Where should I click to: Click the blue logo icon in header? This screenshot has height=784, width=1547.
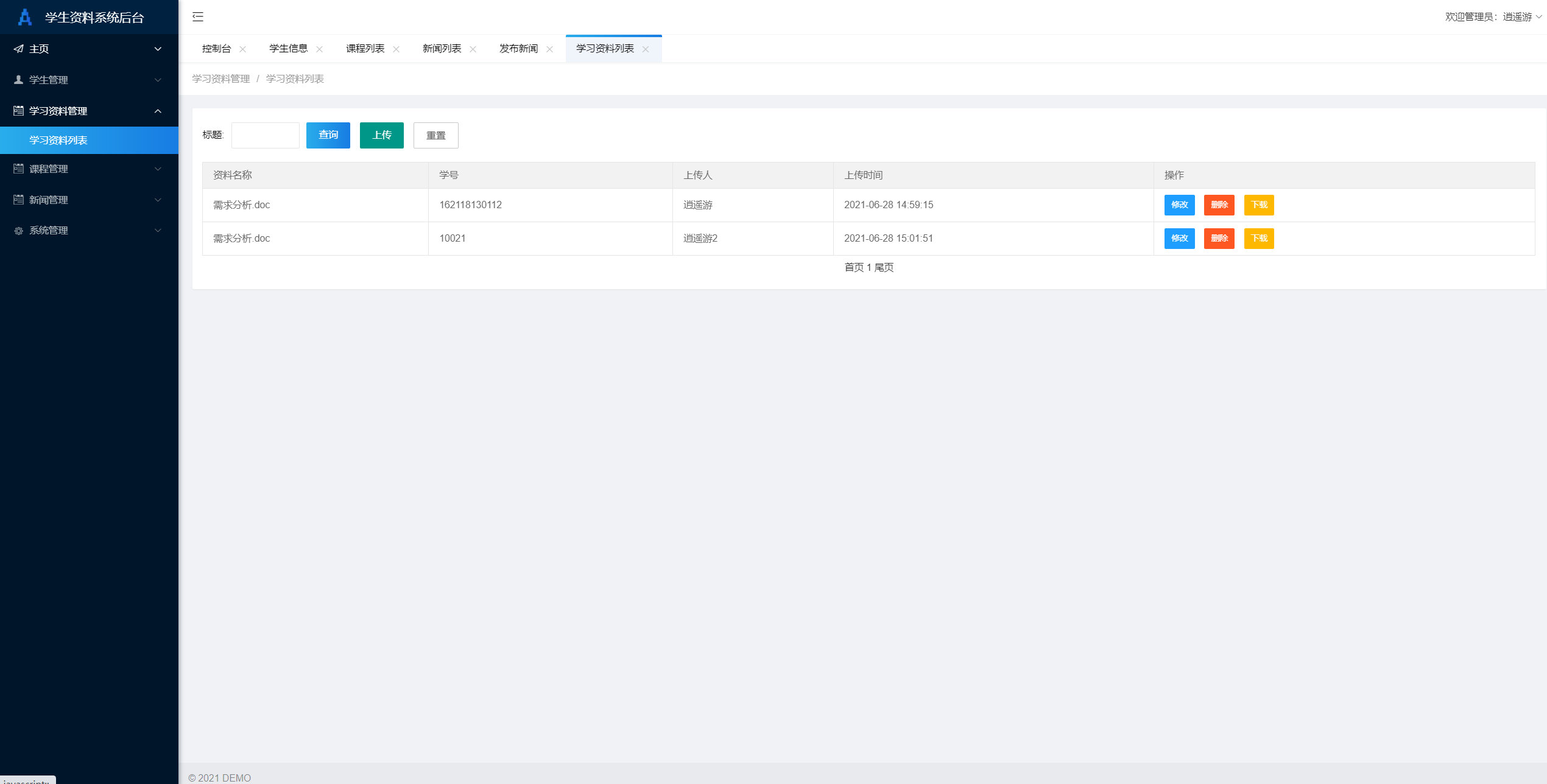[x=25, y=17]
